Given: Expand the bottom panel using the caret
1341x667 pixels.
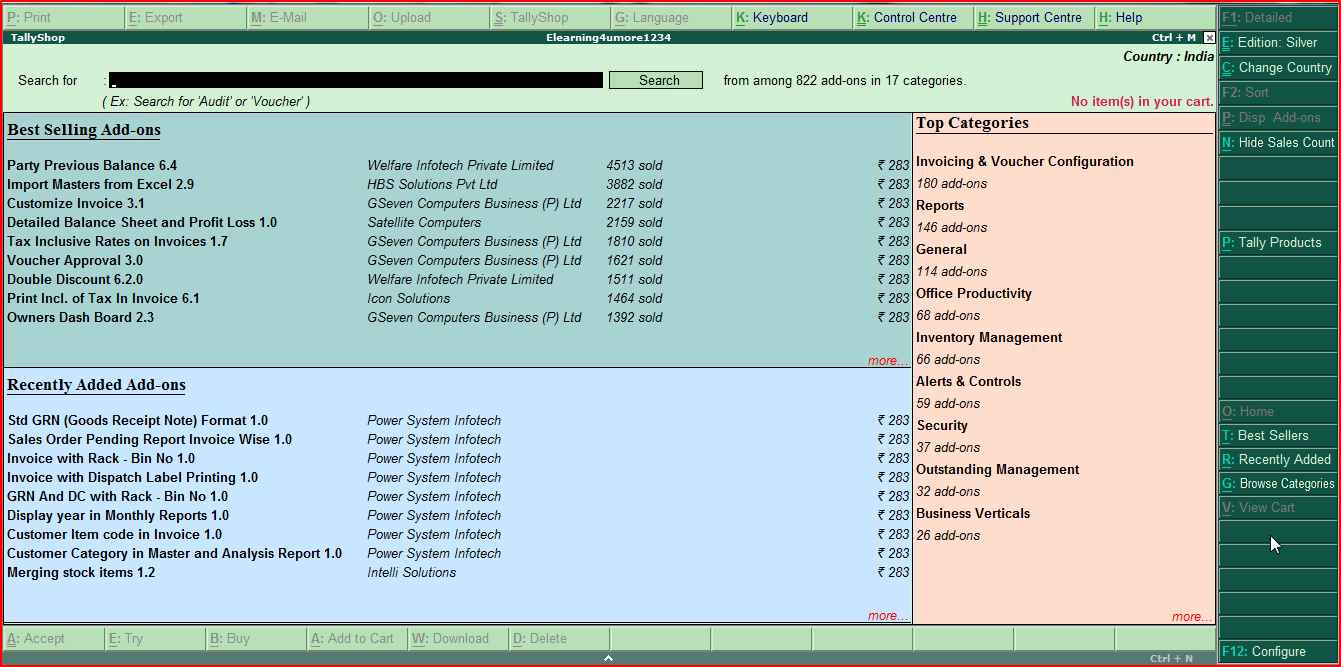Looking at the screenshot, I should 608,659.
